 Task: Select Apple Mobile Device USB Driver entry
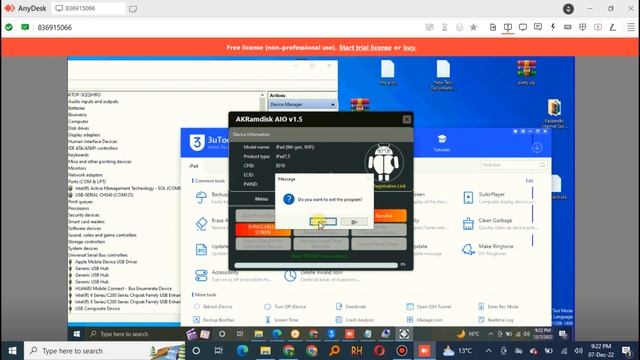click(106, 262)
